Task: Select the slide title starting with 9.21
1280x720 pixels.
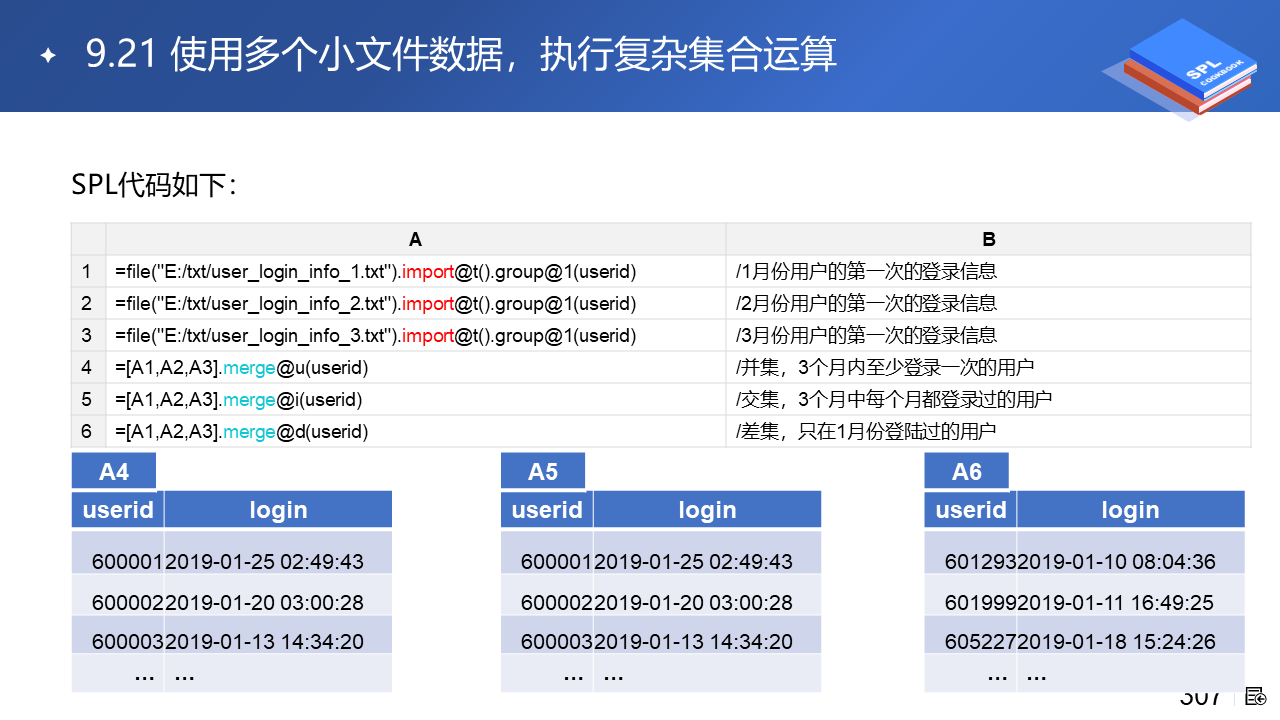Action: tap(461, 55)
